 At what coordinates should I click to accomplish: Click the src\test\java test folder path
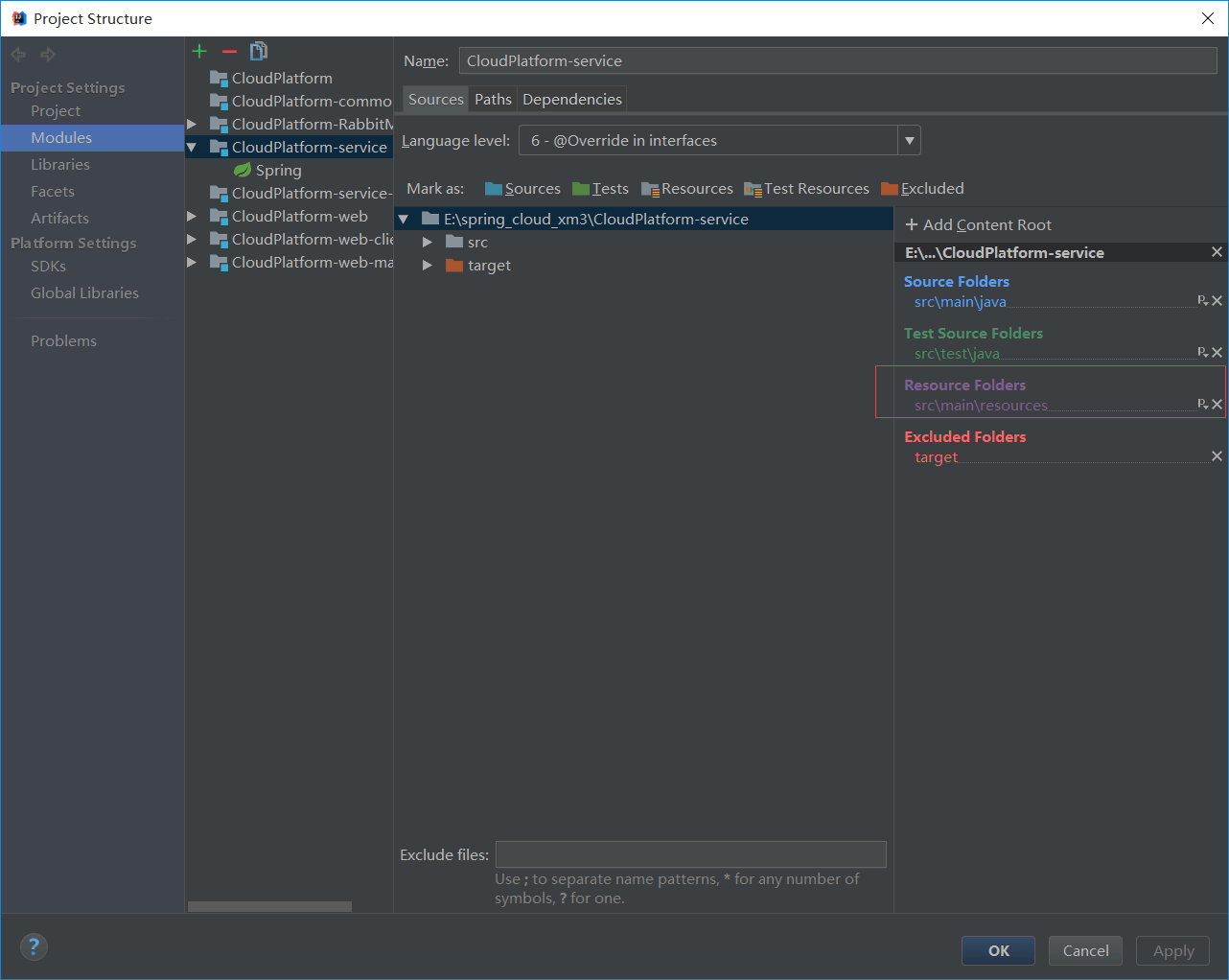point(957,354)
